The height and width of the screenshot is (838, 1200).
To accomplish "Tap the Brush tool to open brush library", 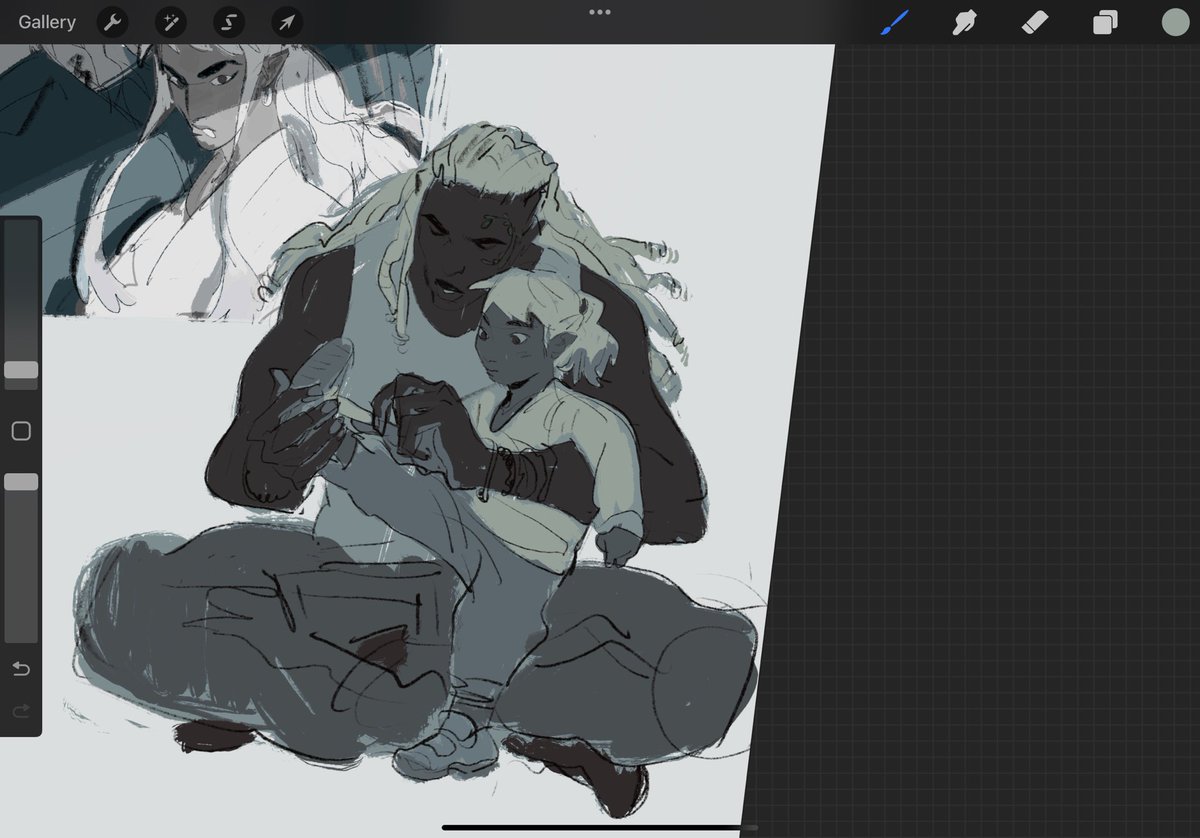I will click(x=895, y=22).
